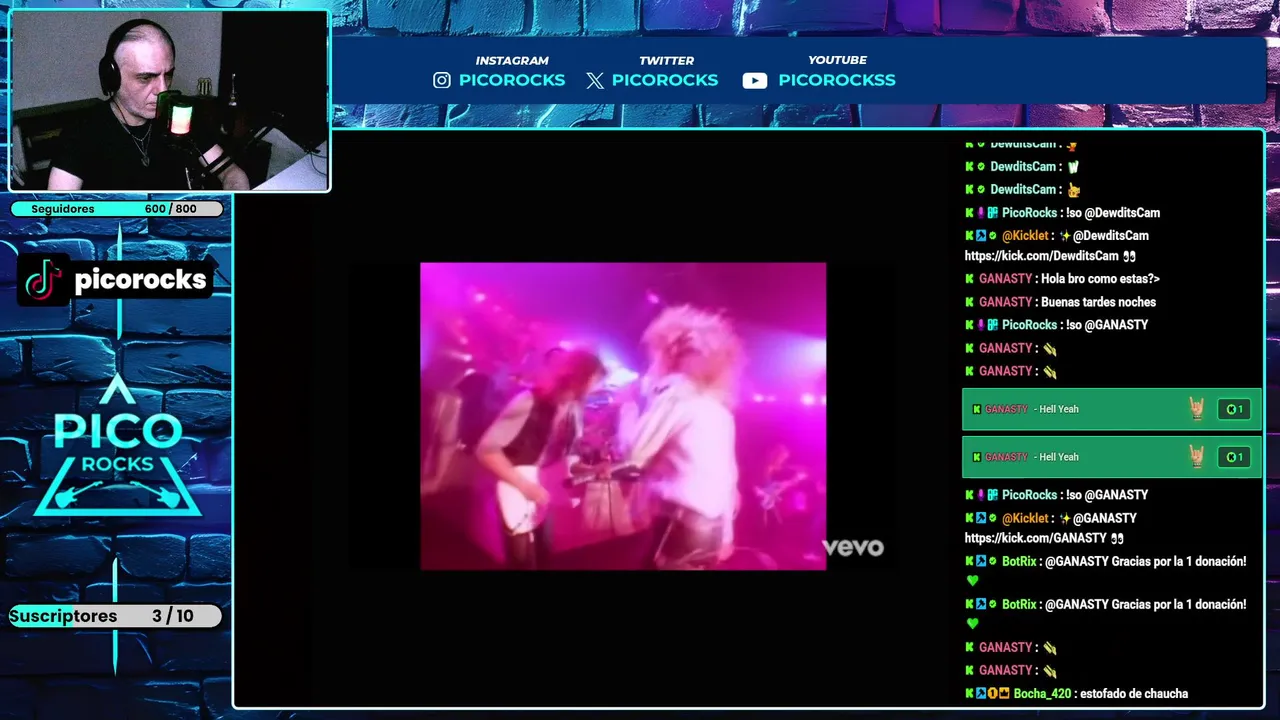The width and height of the screenshot is (1280, 720).
Task: Click the yellow number 1 badge beside Bocha_420
Action: [x=993, y=694]
